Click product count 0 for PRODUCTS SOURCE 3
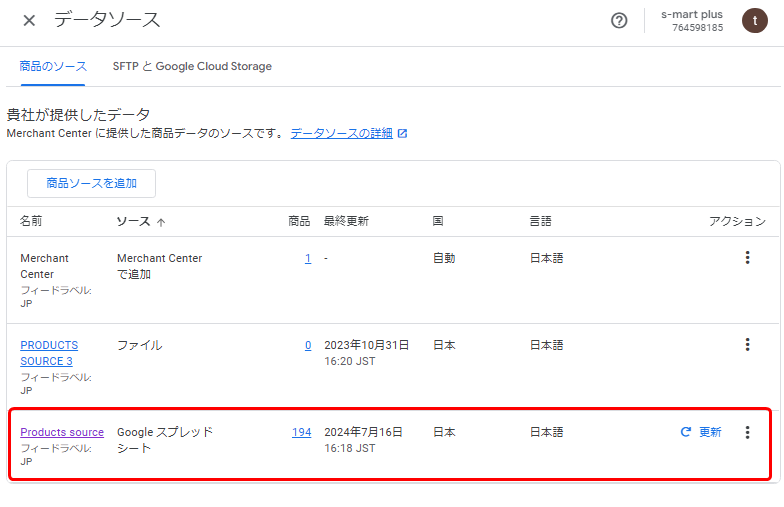This screenshot has width=784, height=507. point(308,345)
